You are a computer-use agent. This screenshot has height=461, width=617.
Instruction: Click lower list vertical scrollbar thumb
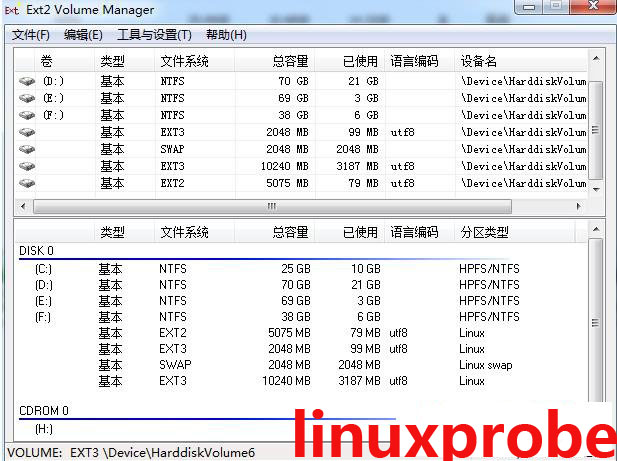595,321
